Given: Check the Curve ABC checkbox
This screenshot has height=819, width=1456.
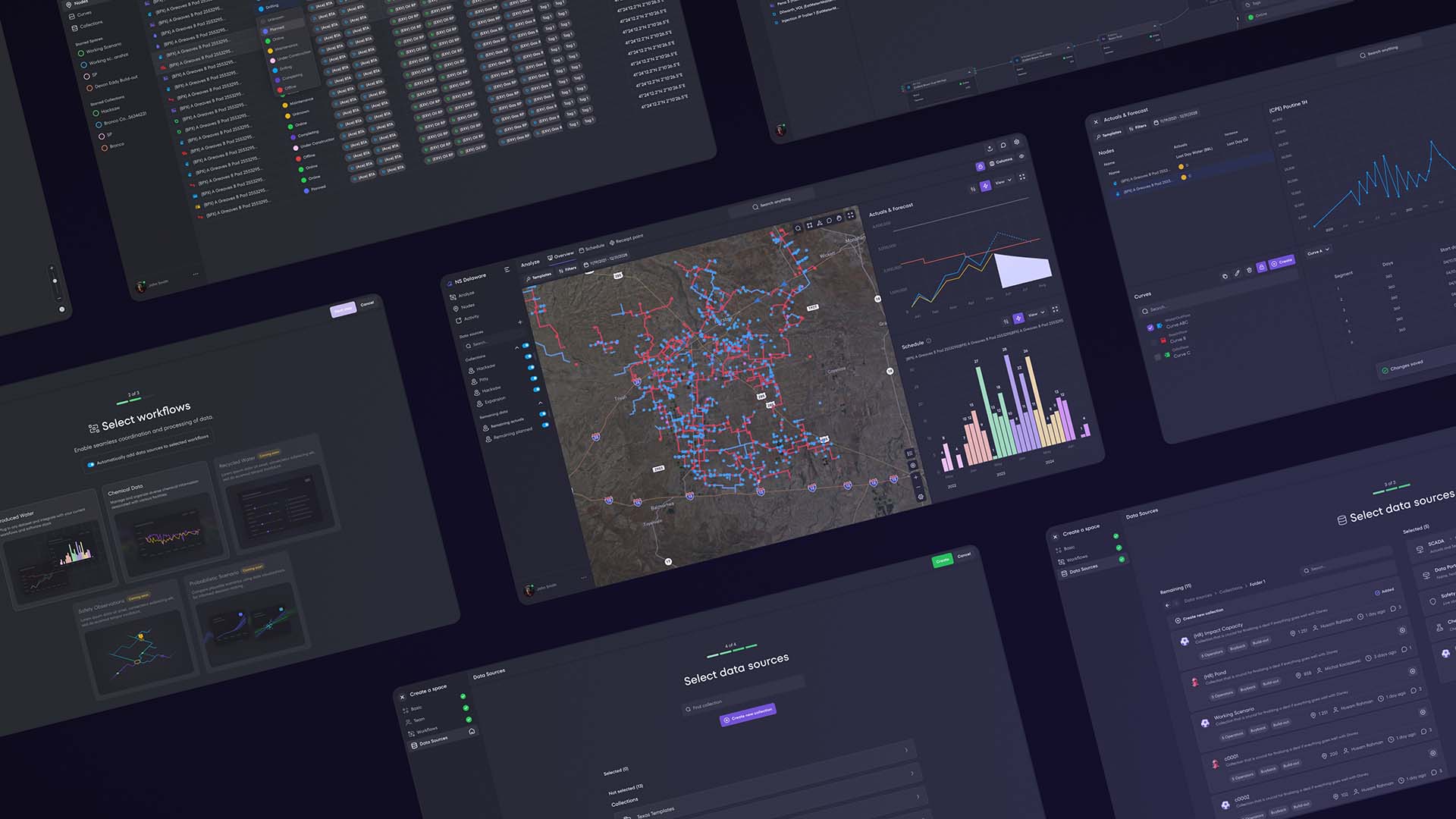Looking at the screenshot, I should point(1150,328).
